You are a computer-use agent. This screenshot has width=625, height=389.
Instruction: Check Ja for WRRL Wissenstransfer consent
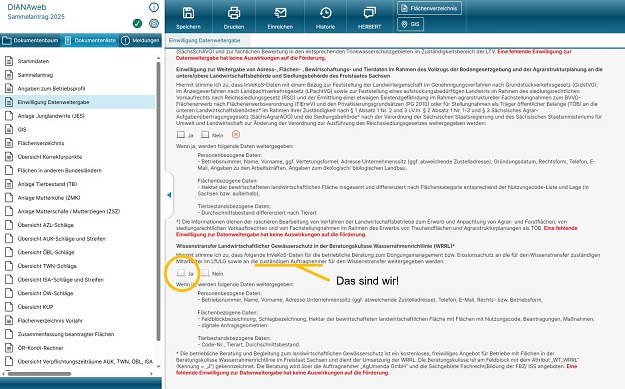pyautogui.click(x=181, y=273)
